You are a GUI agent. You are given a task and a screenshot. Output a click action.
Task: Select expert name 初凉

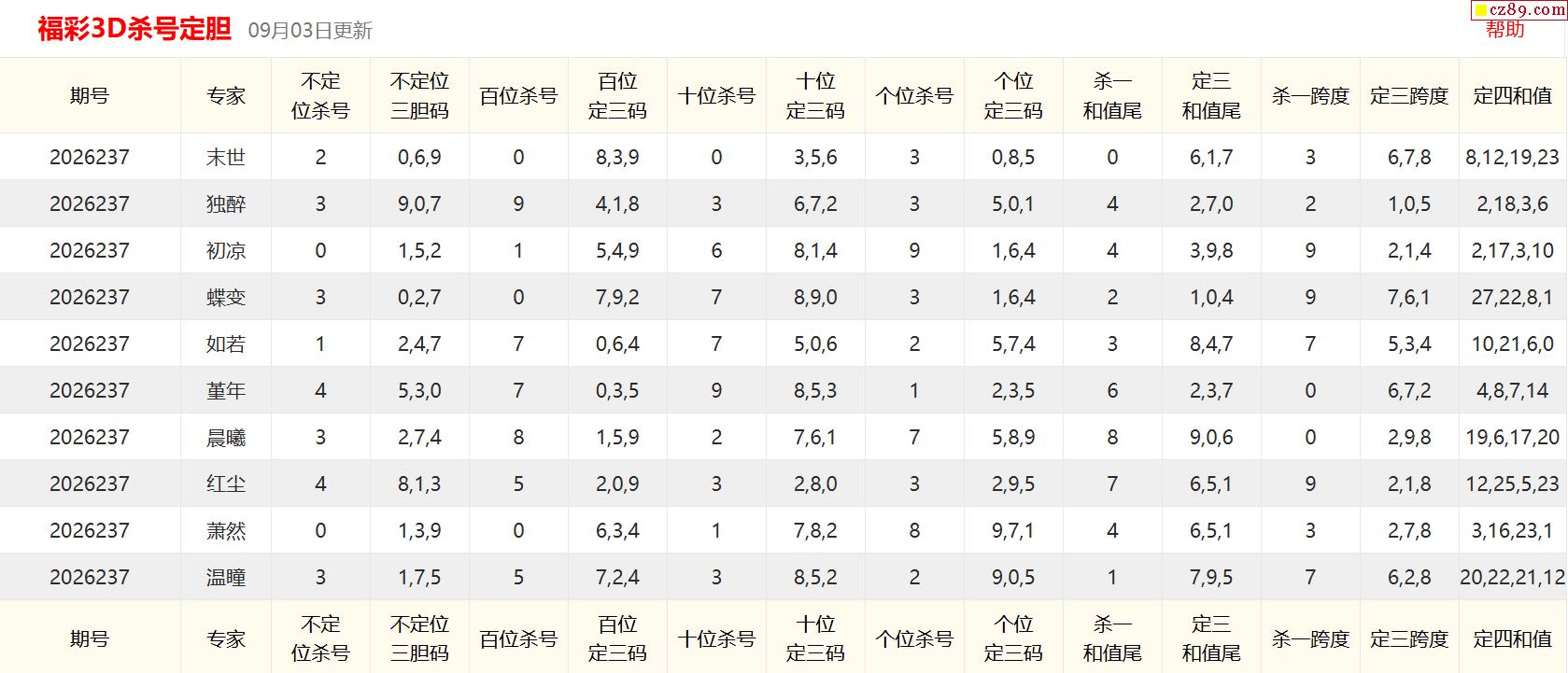pos(226,250)
